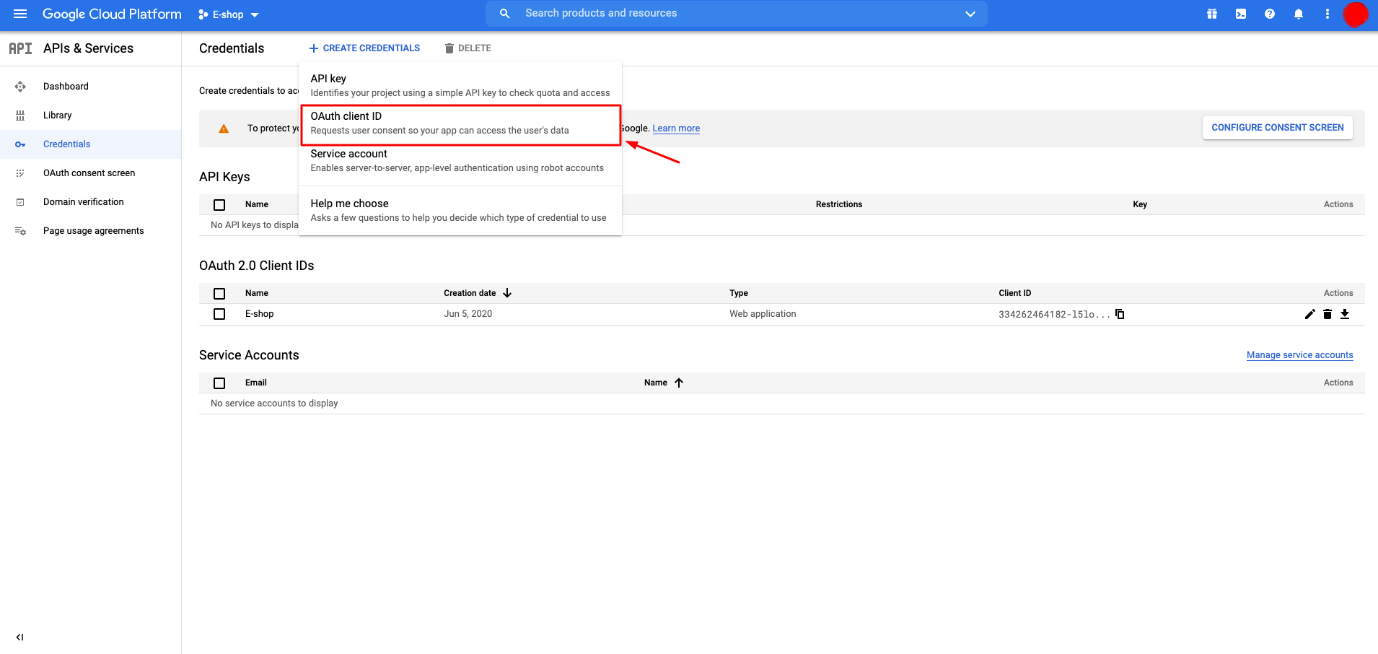This screenshot has width=1378, height=654.
Task: Open the Learn more link
Action: point(676,129)
